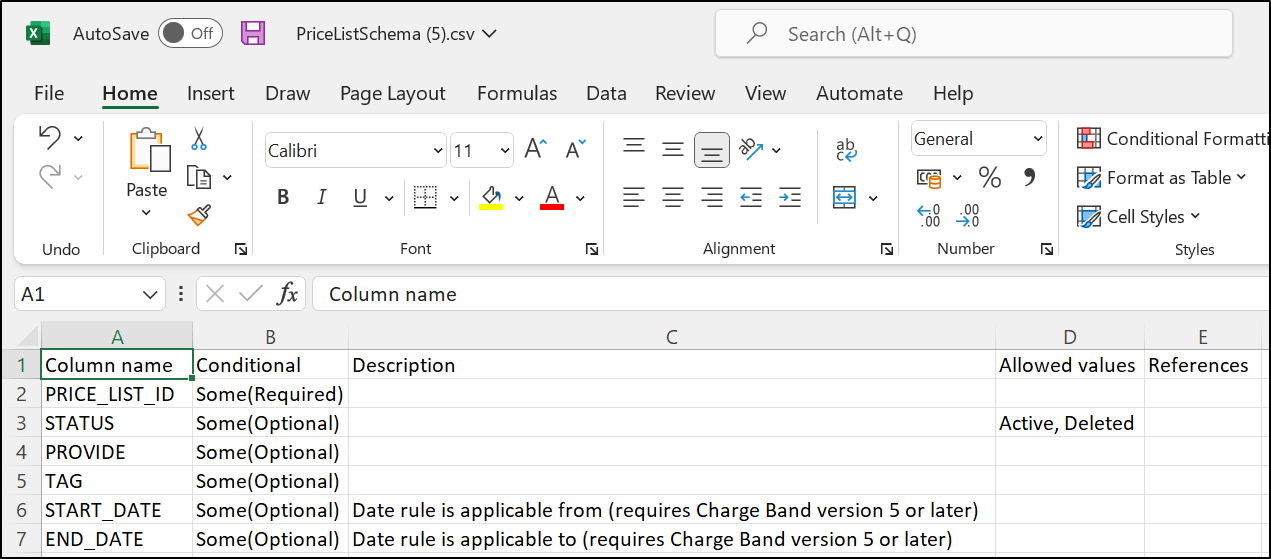
Task: Toggle the AutoSave switch
Action: pyautogui.click(x=189, y=33)
